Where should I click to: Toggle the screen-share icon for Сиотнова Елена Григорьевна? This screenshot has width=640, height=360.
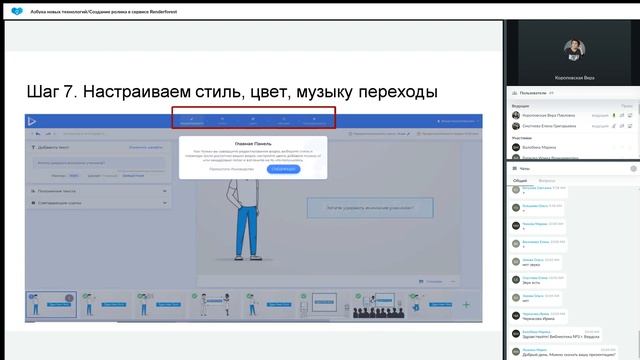coord(630,126)
